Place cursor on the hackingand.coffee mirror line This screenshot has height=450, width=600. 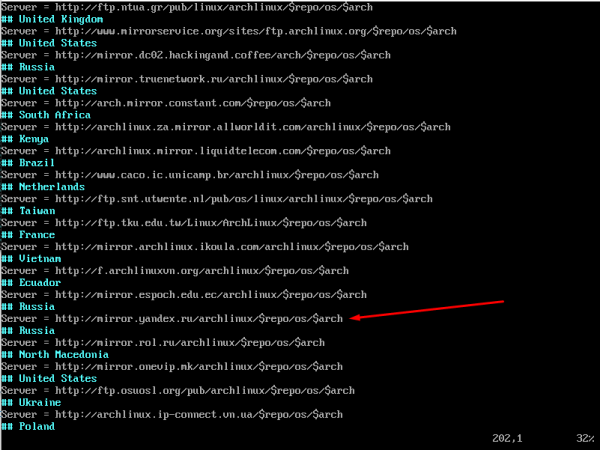point(196,55)
